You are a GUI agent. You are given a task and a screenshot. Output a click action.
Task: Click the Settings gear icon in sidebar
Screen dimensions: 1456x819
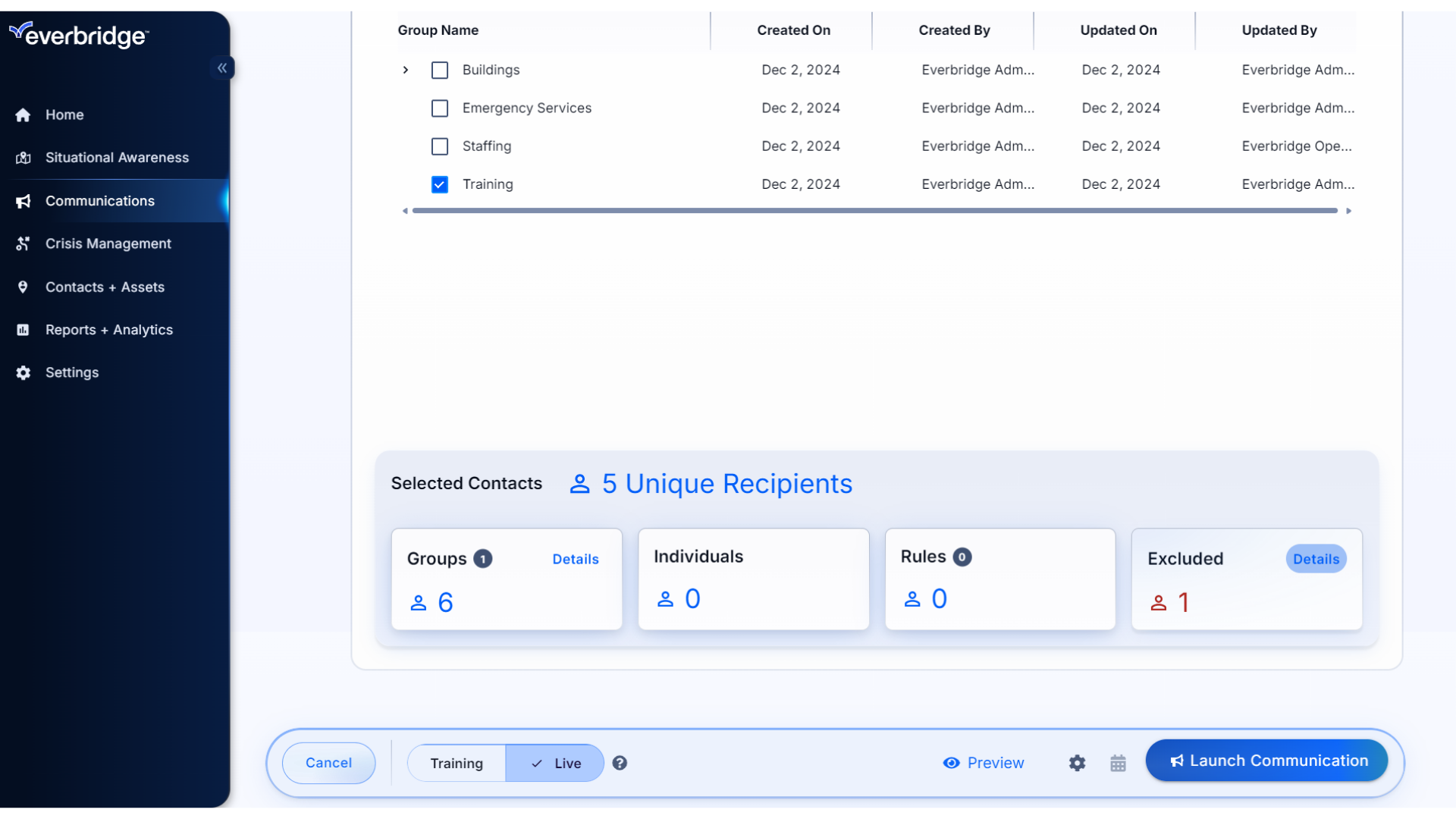(23, 372)
